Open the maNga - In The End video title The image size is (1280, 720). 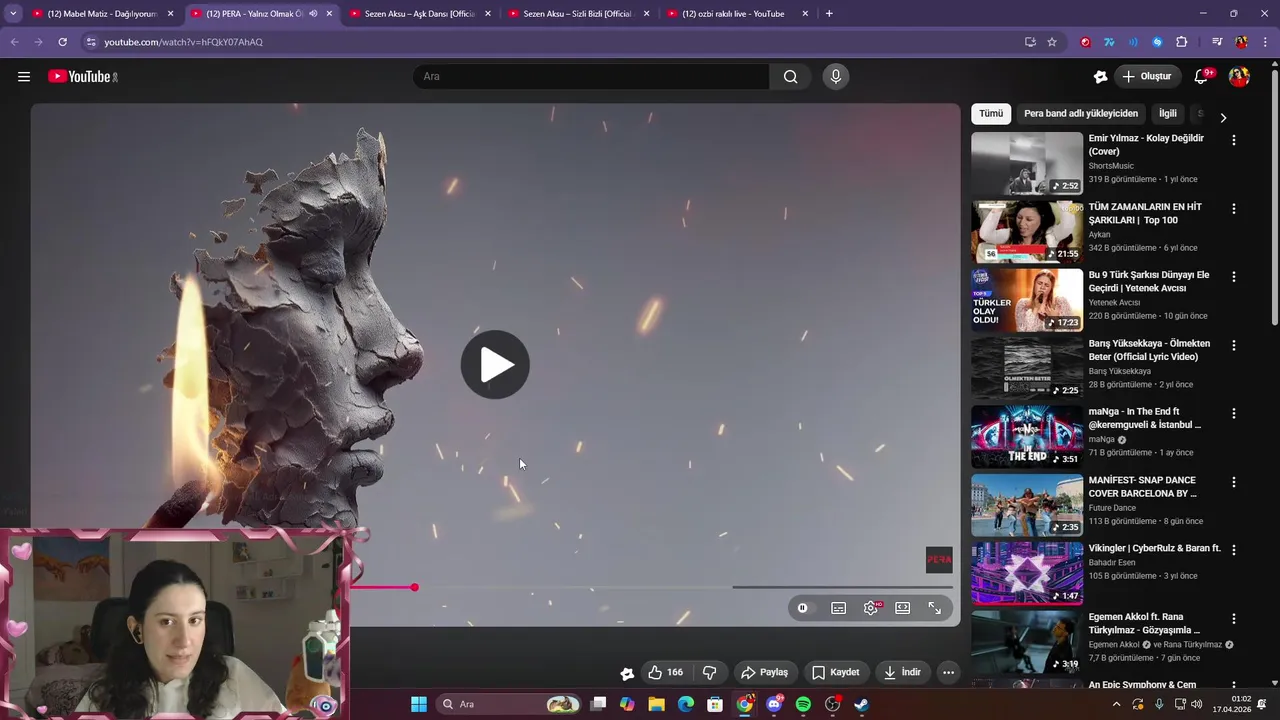click(x=1145, y=418)
